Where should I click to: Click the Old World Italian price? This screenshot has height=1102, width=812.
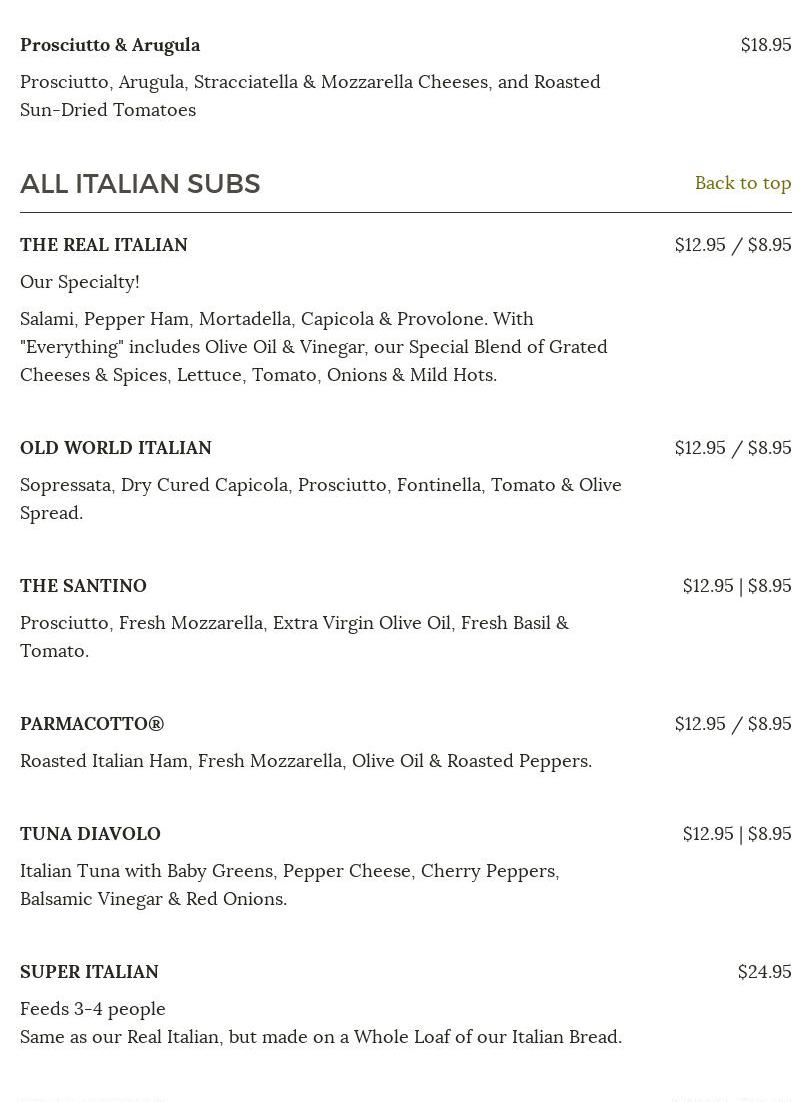coord(732,448)
